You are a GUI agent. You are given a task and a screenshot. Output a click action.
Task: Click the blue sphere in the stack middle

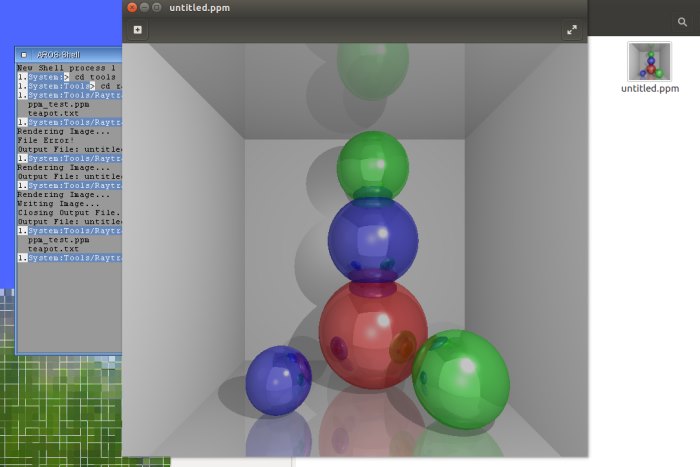tap(372, 240)
